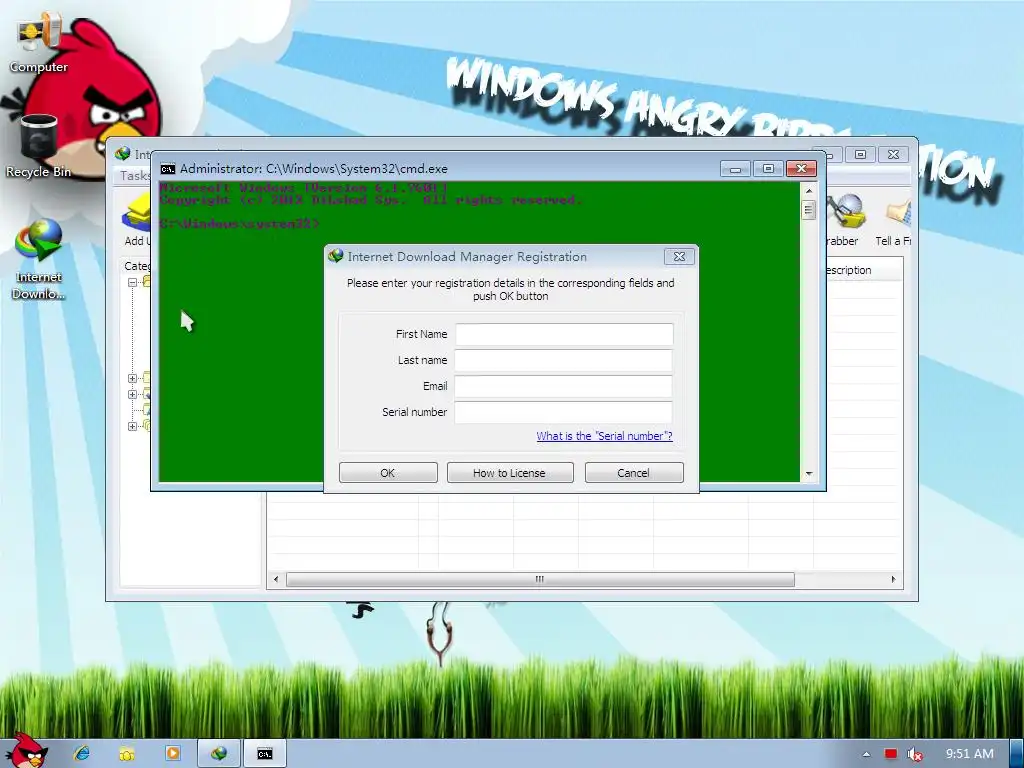This screenshot has width=1024, height=768.
Task: Open the 'What is the Serial number?' link
Action: [604, 436]
